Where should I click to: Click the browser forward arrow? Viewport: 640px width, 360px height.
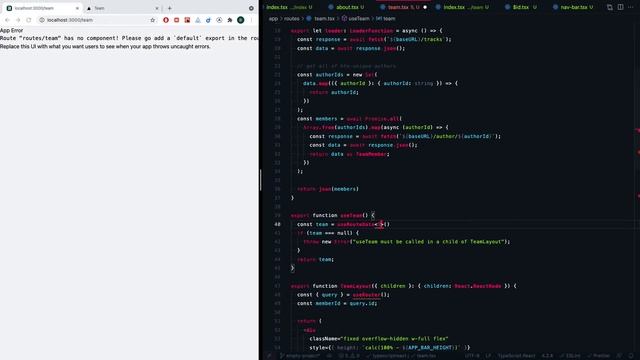point(18,20)
